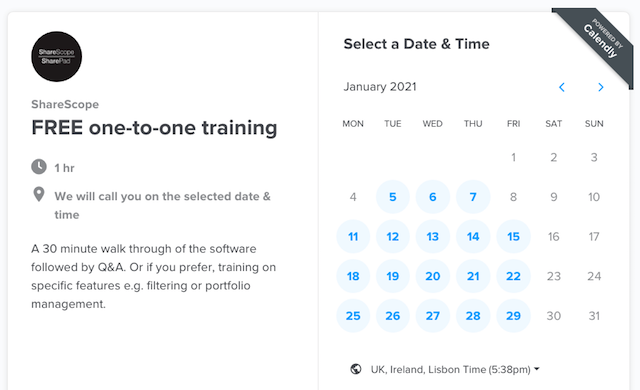Image resolution: width=640 pixels, height=390 pixels.
Task: Click the clock duration icon
Action: [39, 167]
